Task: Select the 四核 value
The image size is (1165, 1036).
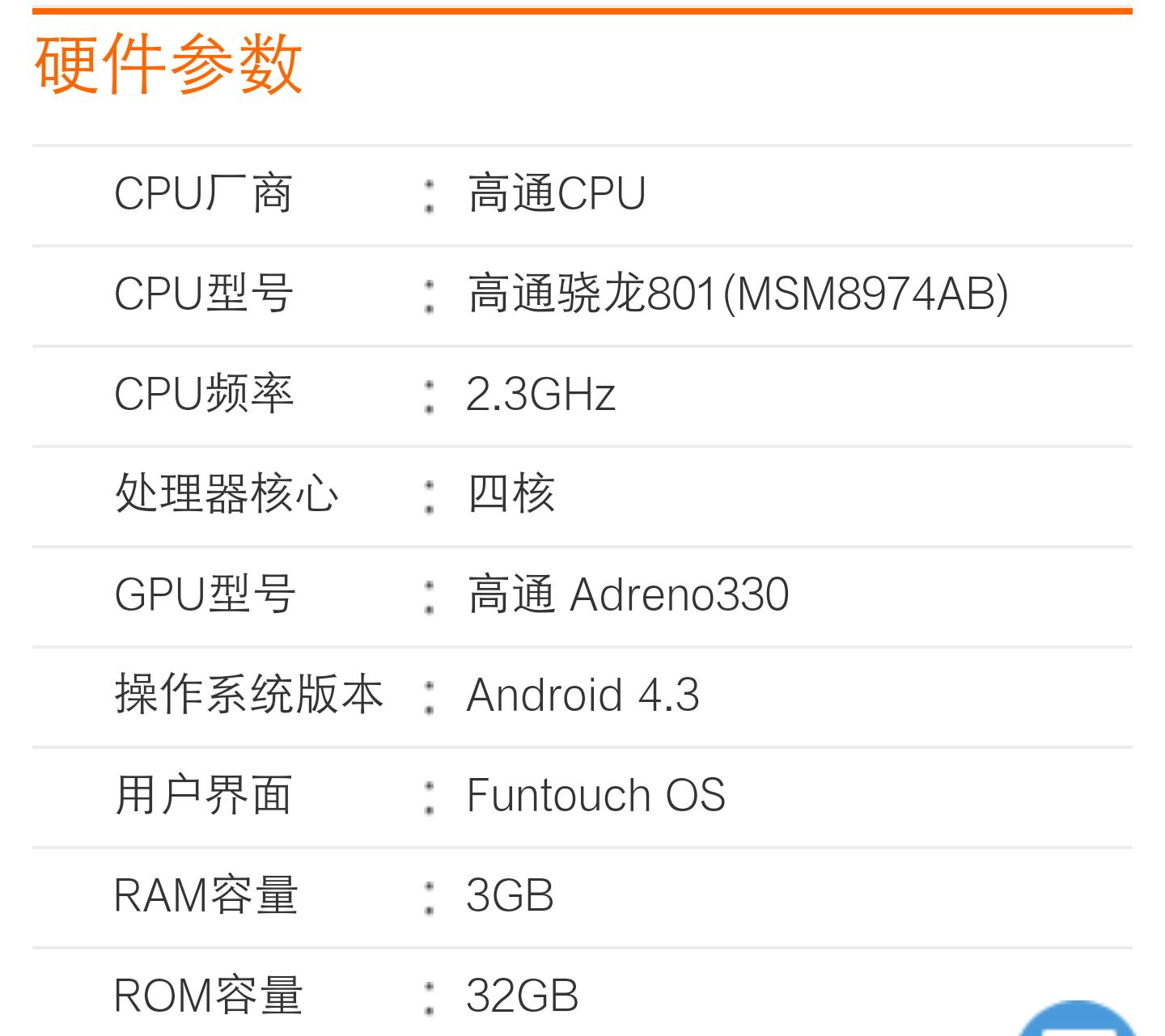Action: click(x=511, y=494)
